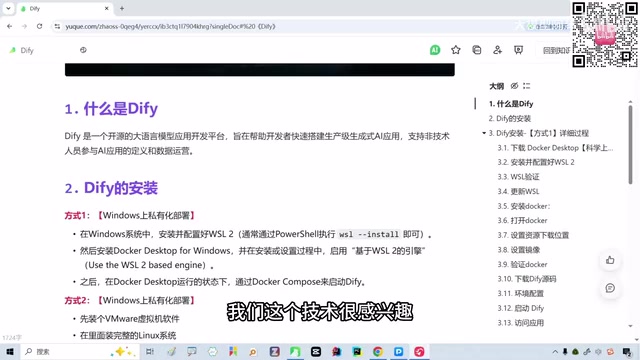Image resolution: width=640 pixels, height=360 pixels.
Task: Open outline entry 3. Dify安装-【方式1】详细过程
Action: (x=539, y=133)
